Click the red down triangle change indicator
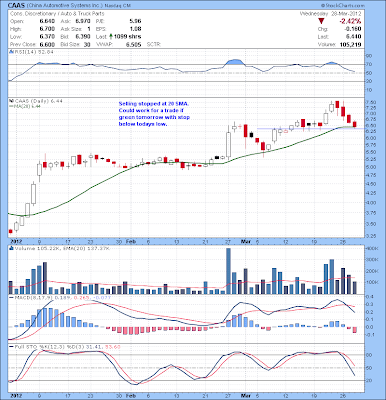This screenshot has width=386, height=400. [x=321, y=21]
